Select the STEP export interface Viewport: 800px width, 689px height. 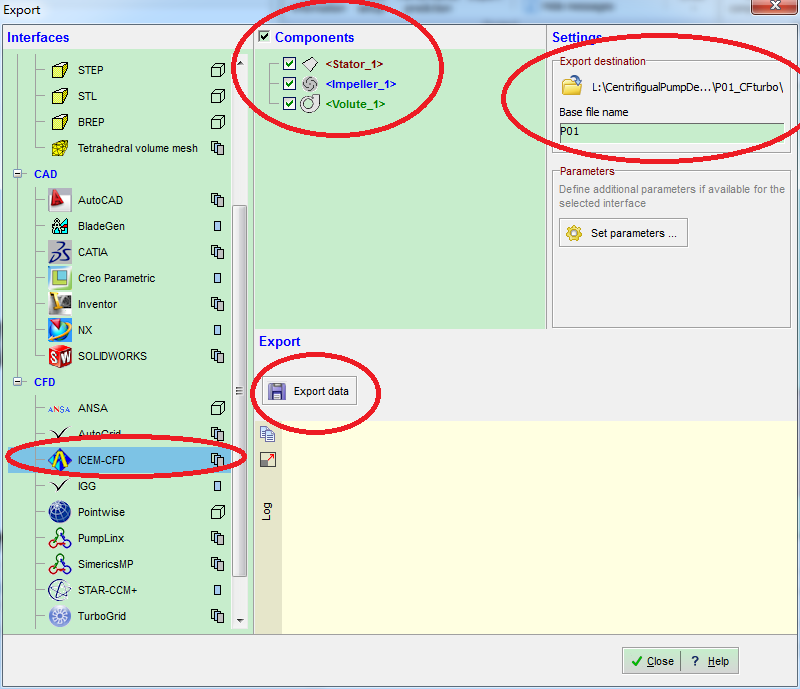(x=90, y=70)
